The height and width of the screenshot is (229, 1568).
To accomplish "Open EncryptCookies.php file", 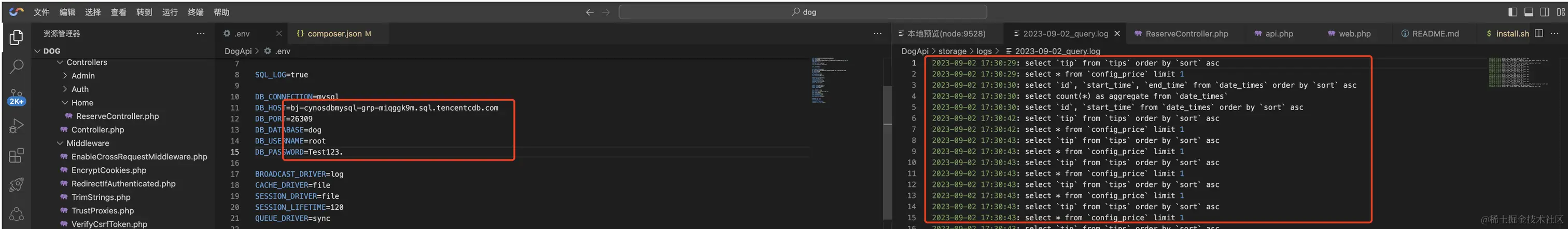I will coord(109,170).
